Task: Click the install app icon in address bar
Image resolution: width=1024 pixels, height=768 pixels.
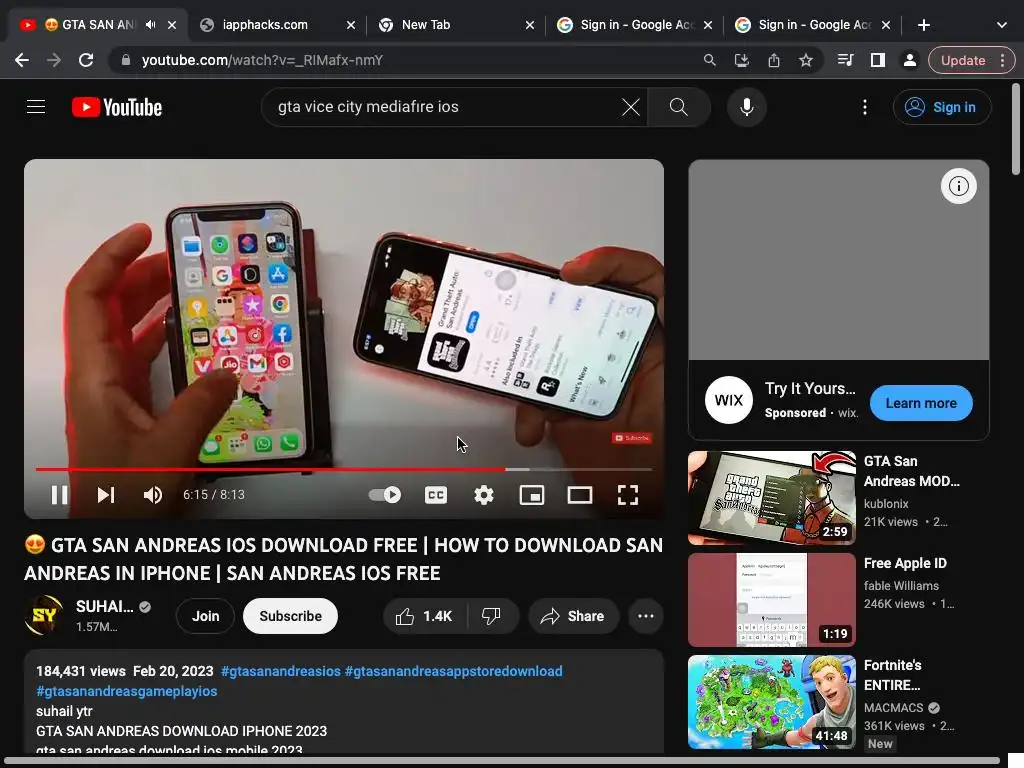Action: [x=741, y=60]
